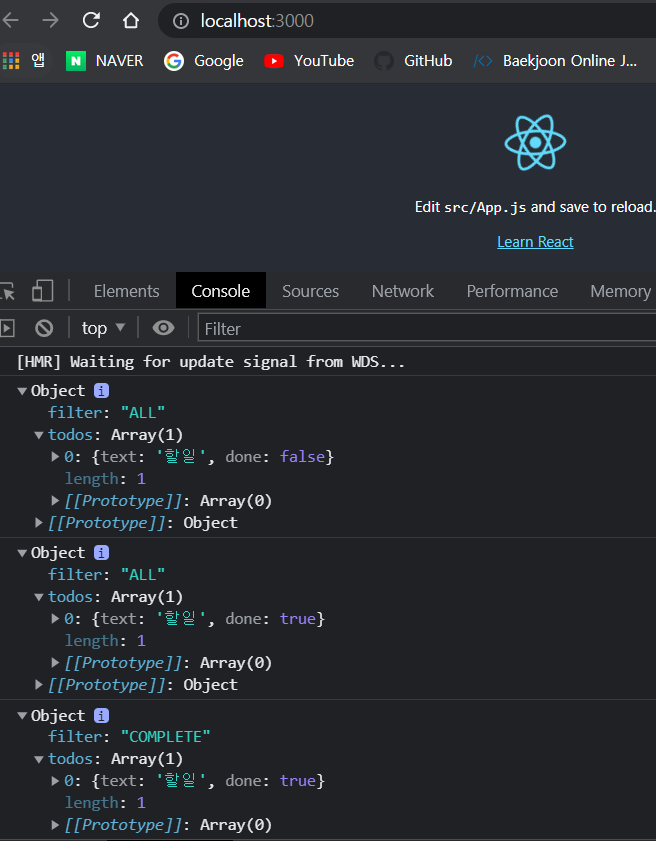Screen dimensions: 656x841
Task: Expand Array(0) prototype in second Object
Action: (55, 663)
